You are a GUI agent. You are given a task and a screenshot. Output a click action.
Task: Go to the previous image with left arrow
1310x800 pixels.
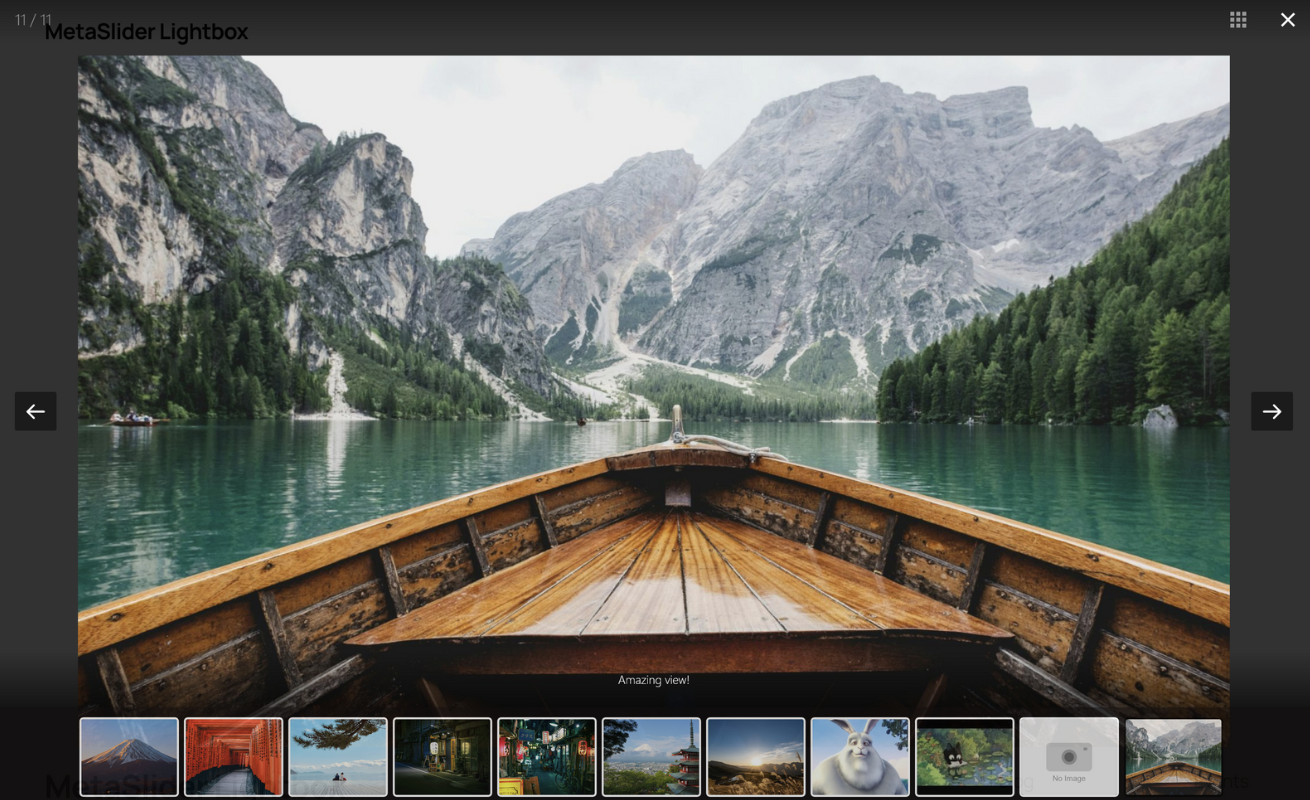[x=35, y=411]
